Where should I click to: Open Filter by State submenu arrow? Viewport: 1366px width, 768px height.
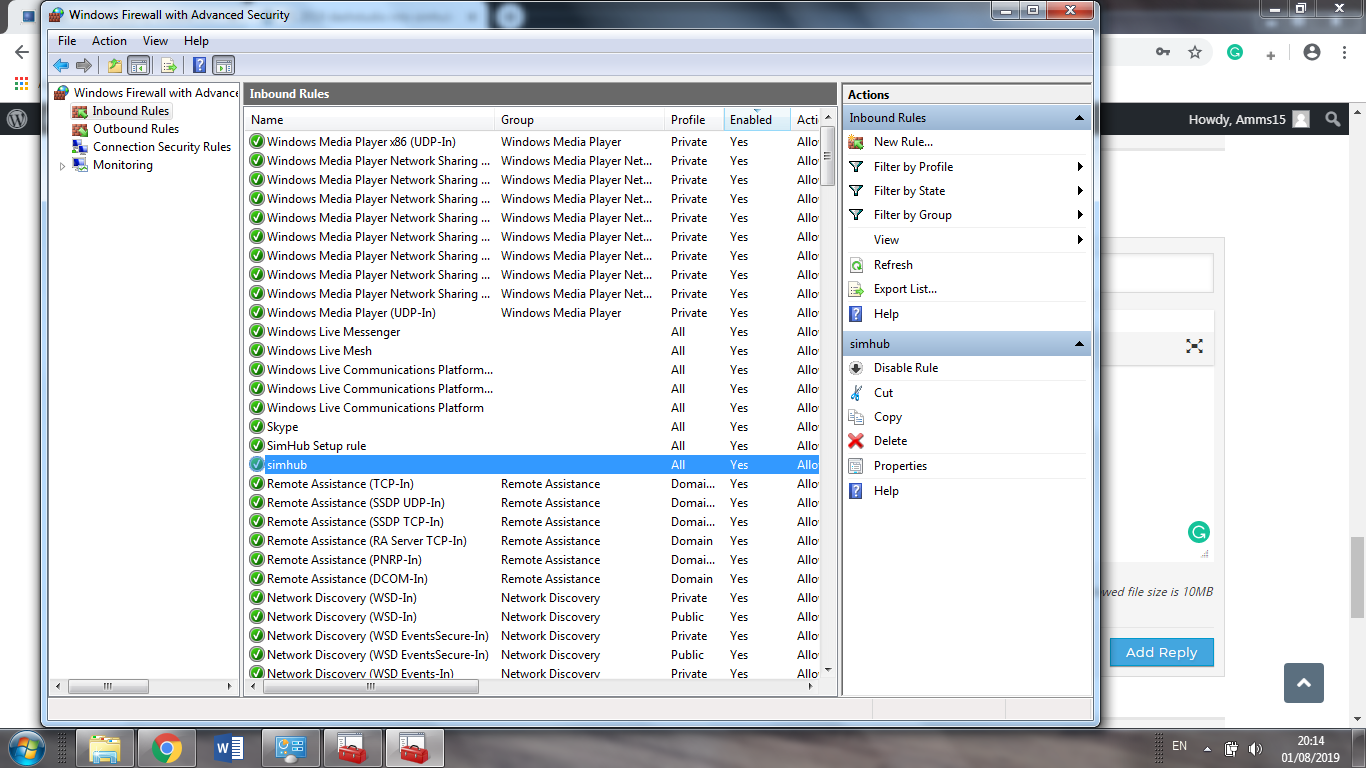1080,191
